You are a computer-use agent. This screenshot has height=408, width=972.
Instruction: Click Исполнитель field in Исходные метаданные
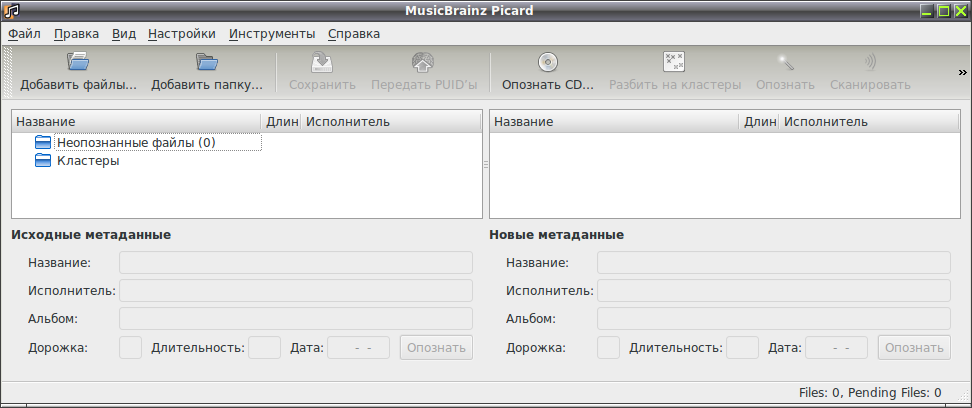[296, 291]
